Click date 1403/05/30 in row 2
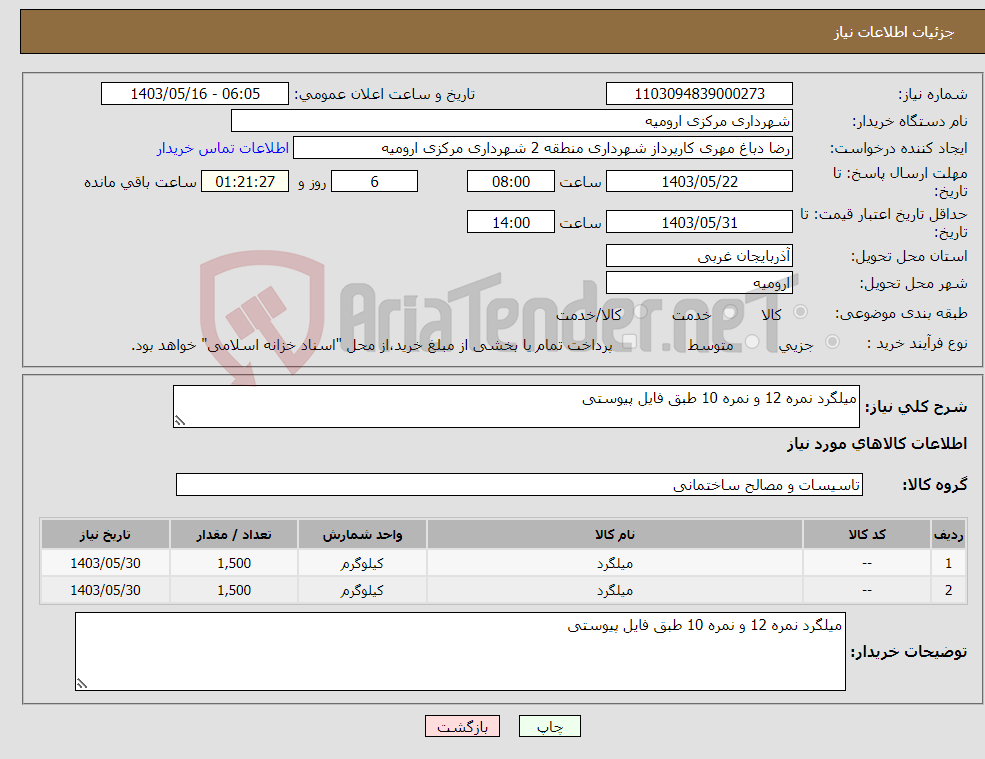Image resolution: width=985 pixels, height=759 pixels. [106, 591]
